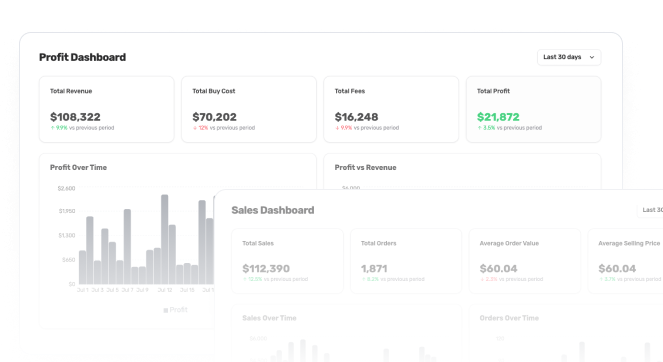Click the $2,600 y-axis label
Image resolution: width=663 pixels, height=362 pixels.
66,188
